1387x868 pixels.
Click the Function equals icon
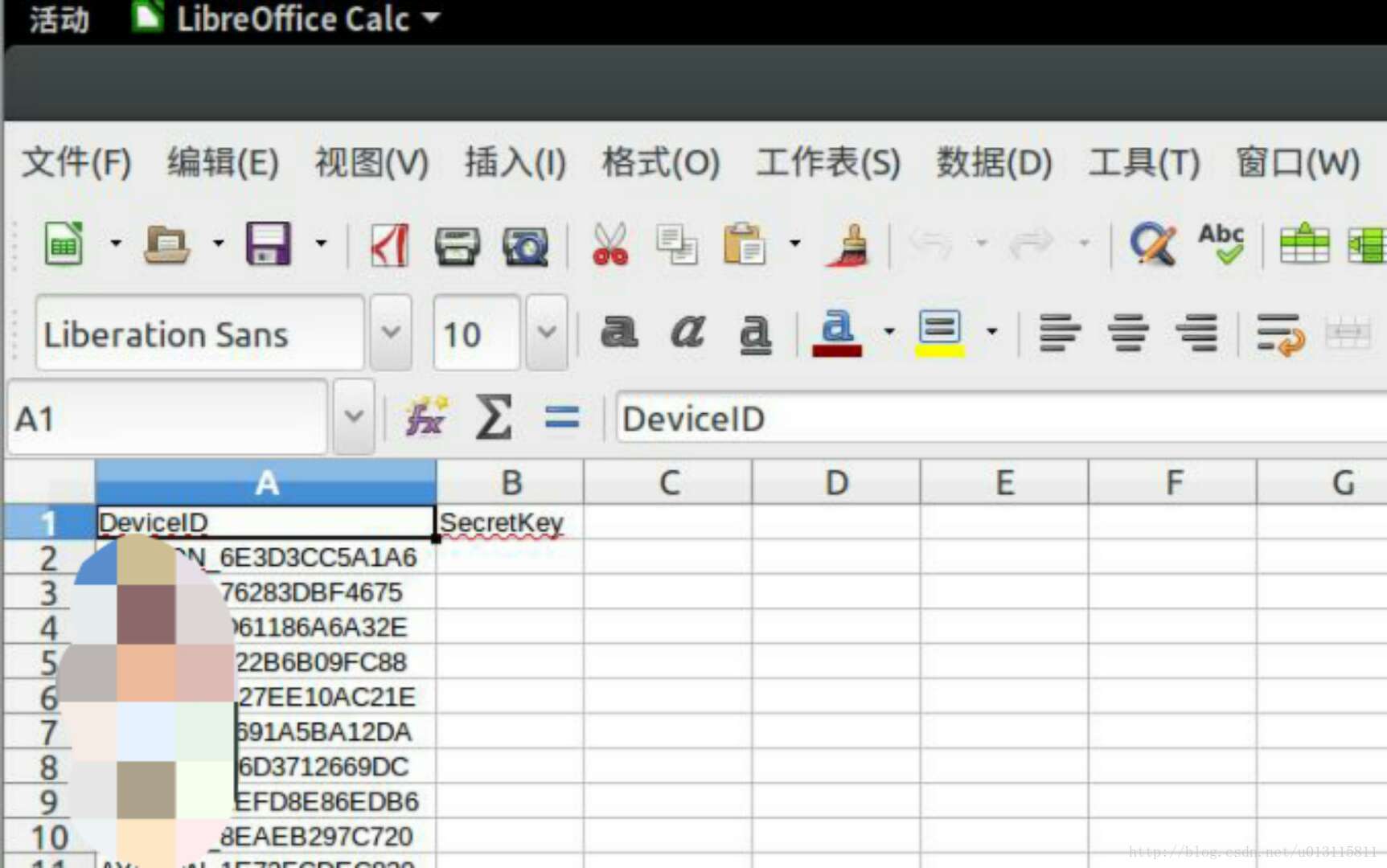[x=562, y=418]
